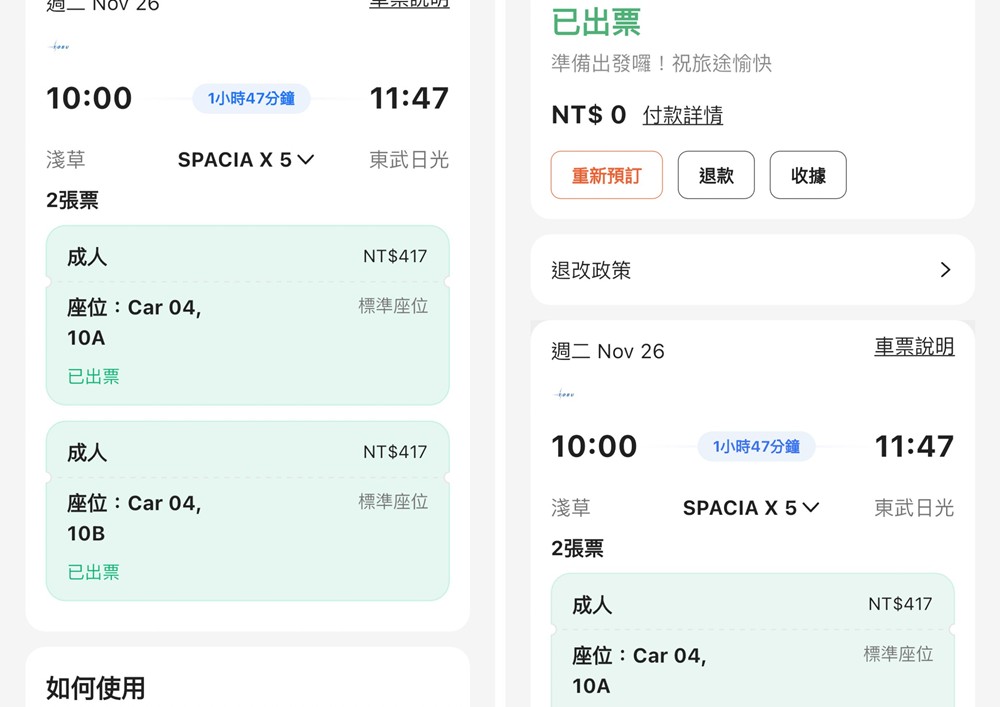
Task: Click the 1小時47分鐘 duration badge on left
Action: [251, 98]
